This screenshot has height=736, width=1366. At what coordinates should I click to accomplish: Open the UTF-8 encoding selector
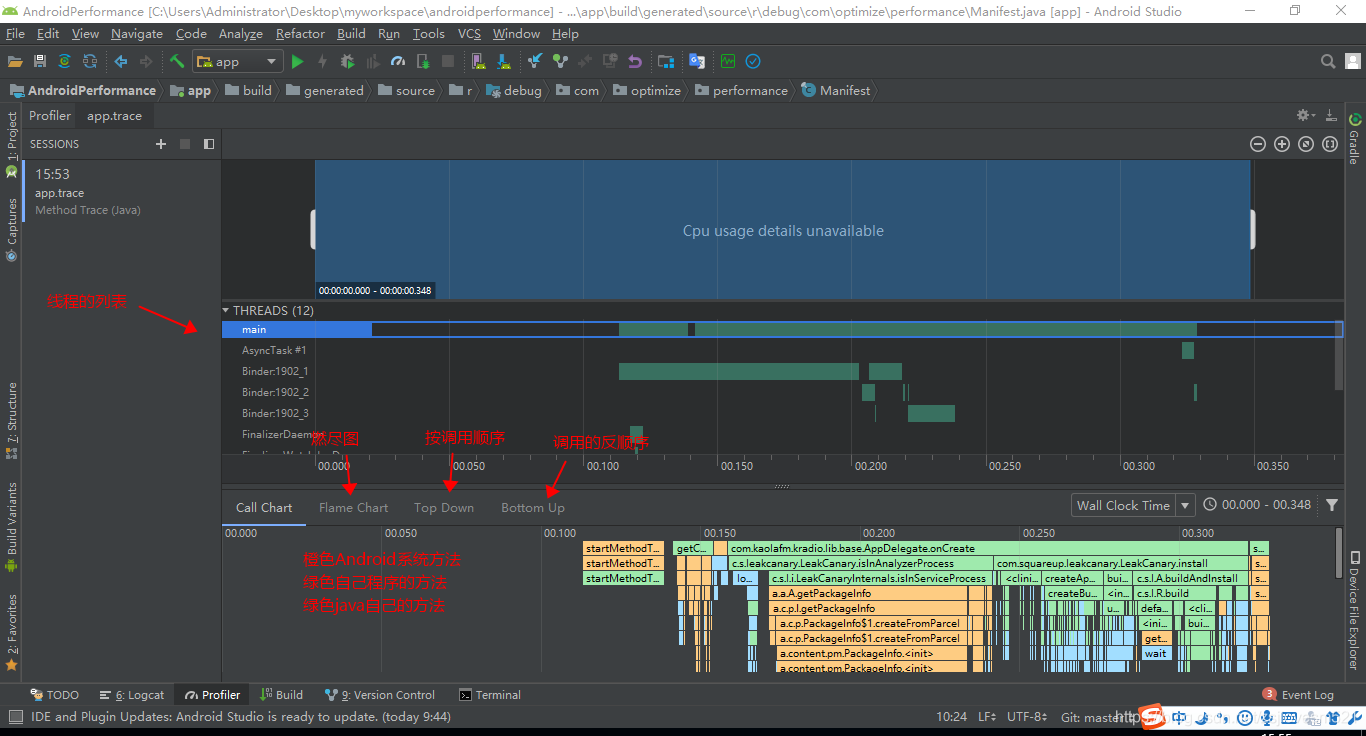click(1027, 717)
